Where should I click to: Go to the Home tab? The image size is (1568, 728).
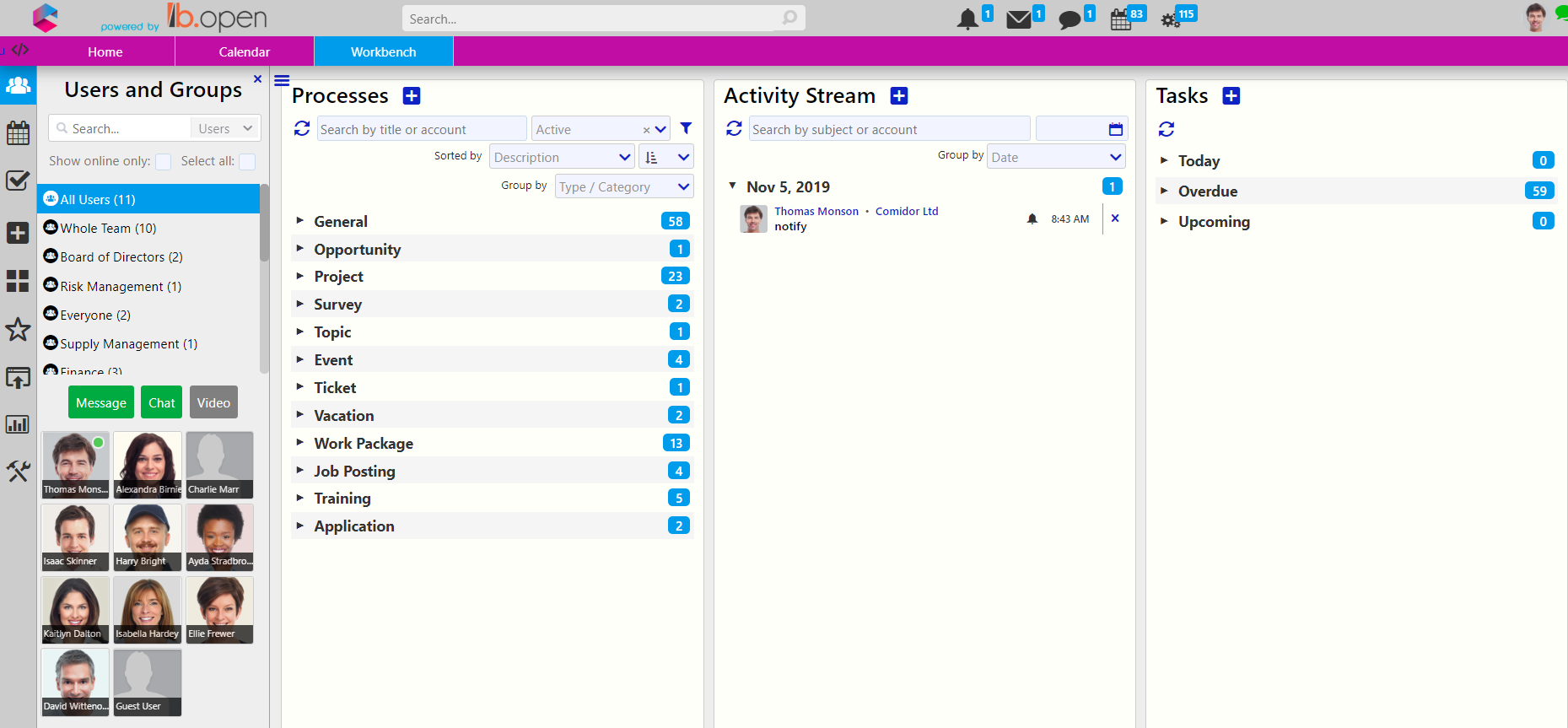105,51
